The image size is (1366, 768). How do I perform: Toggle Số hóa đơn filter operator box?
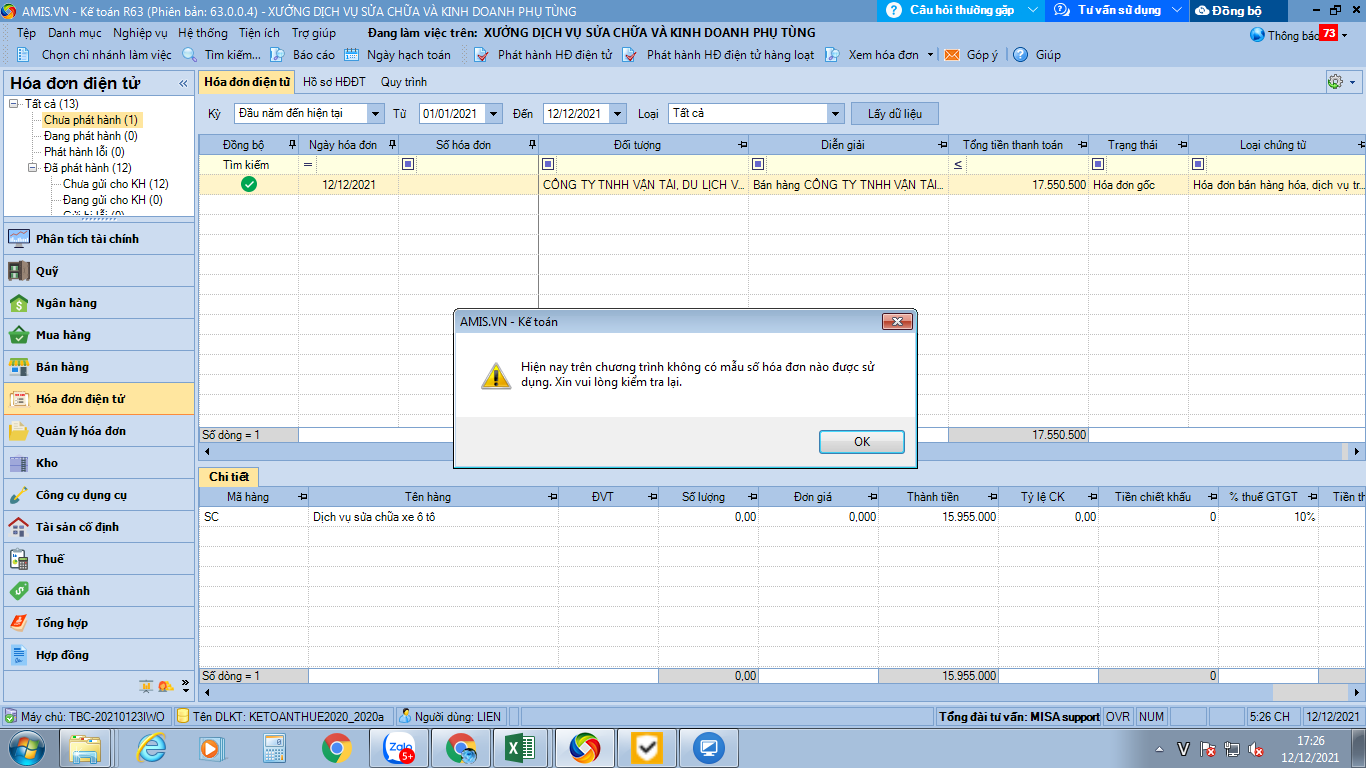408,164
